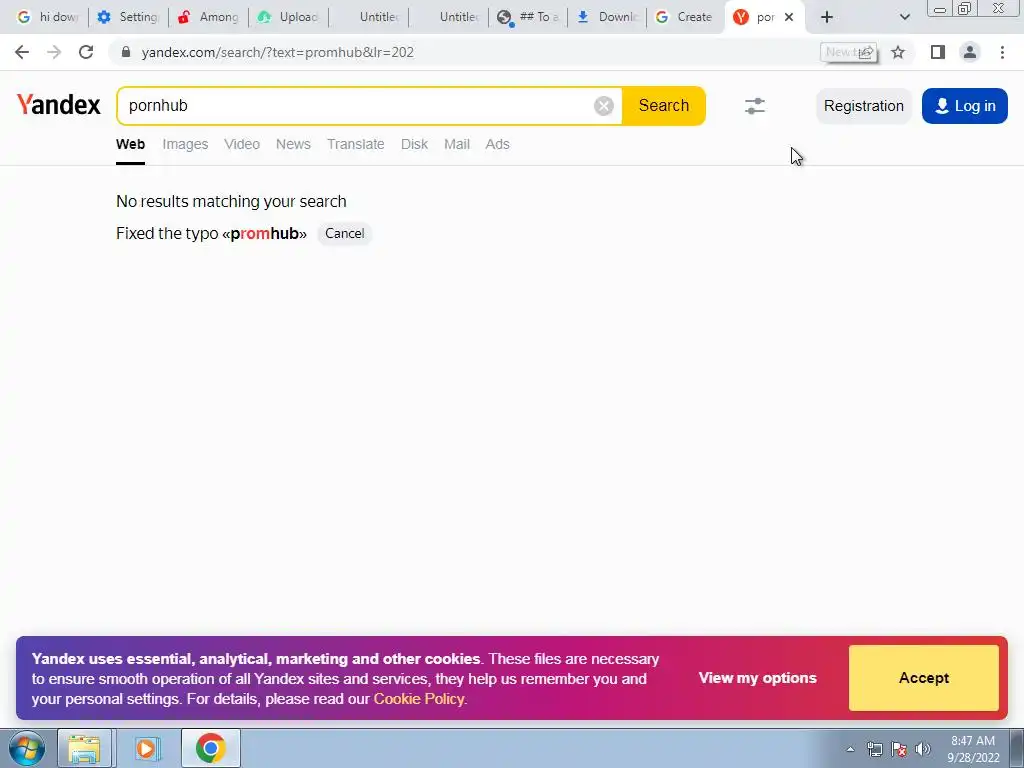Select the Video search category
This screenshot has height=768, width=1024.
(x=242, y=144)
